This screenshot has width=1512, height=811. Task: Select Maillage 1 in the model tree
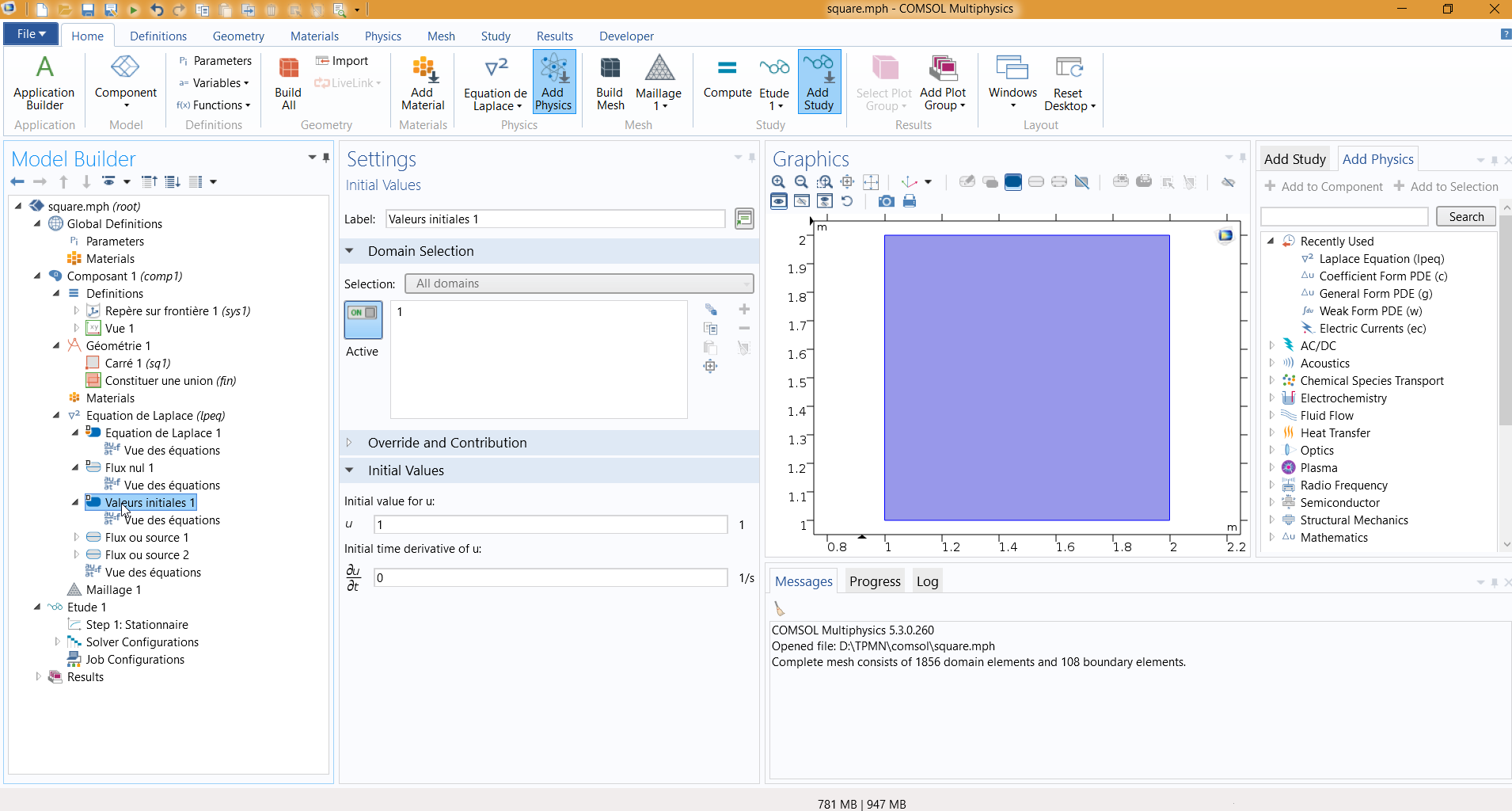pyautogui.click(x=113, y=590)
